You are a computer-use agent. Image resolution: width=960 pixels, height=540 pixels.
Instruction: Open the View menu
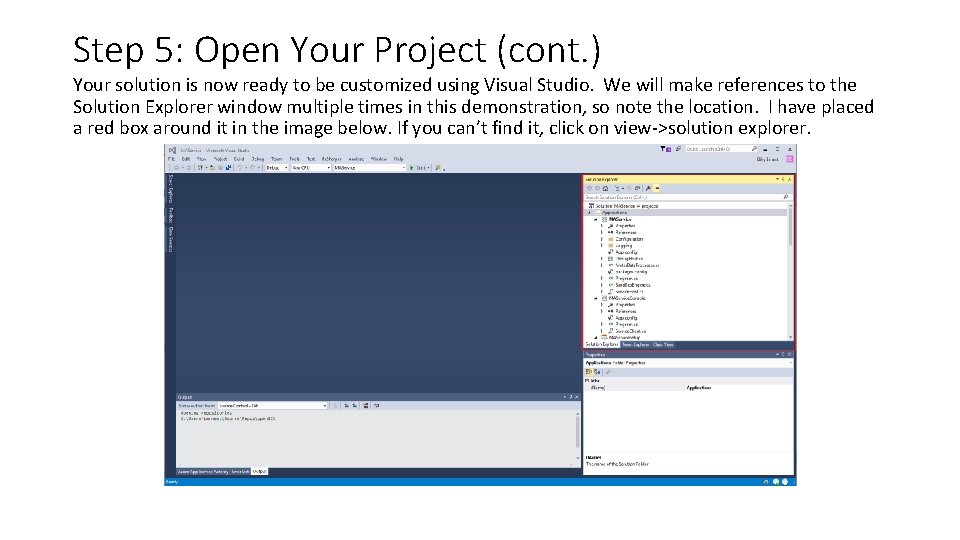(x=201, y=159)
